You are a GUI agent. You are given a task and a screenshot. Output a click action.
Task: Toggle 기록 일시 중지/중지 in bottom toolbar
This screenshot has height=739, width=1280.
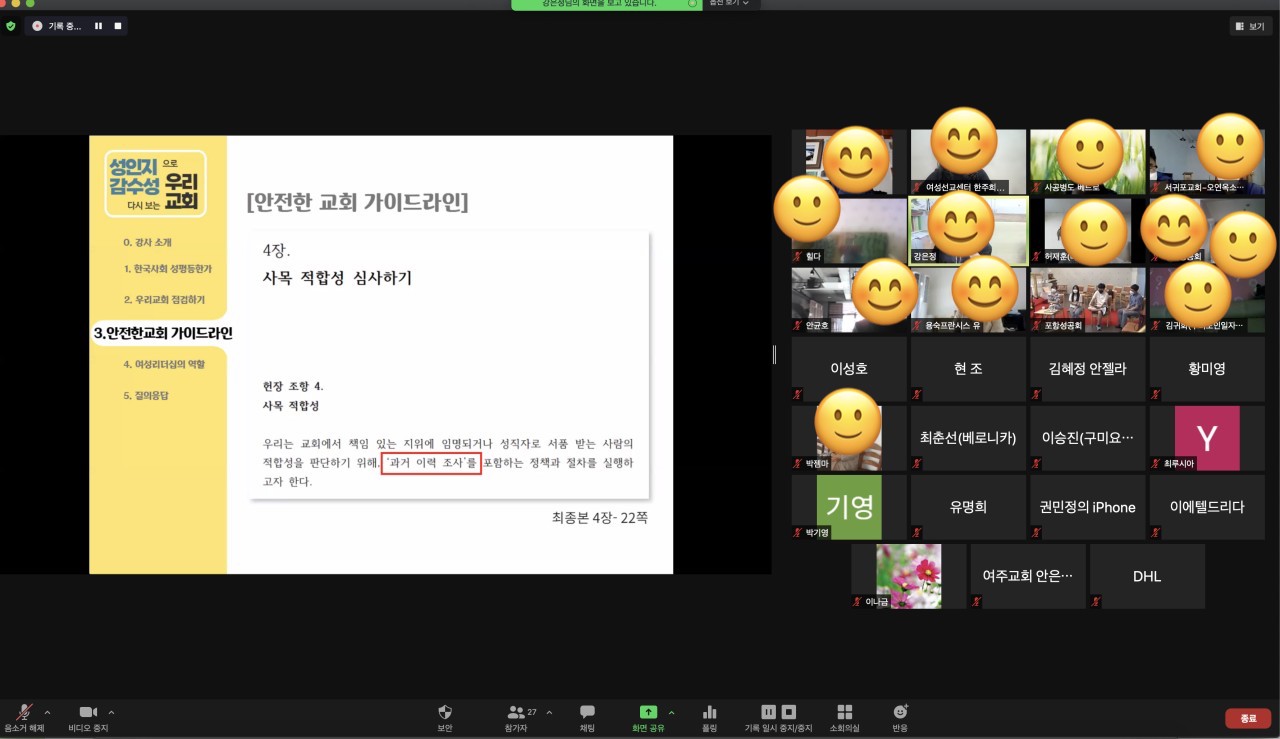point(778,712)
